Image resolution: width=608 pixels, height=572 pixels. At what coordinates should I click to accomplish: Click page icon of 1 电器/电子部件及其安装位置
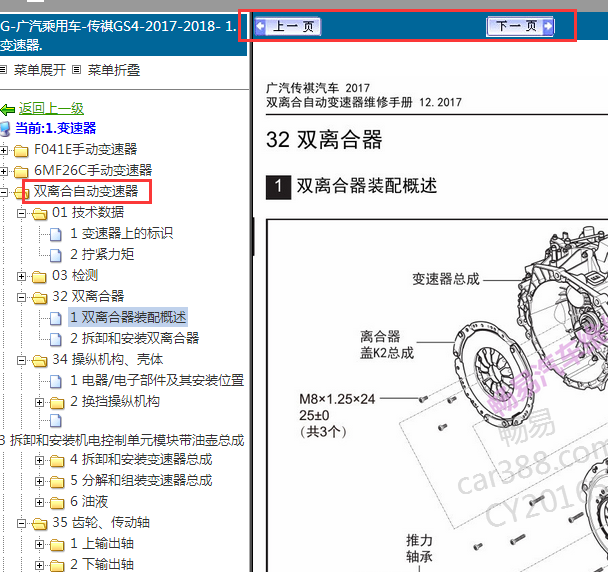(x=56, y=382)
